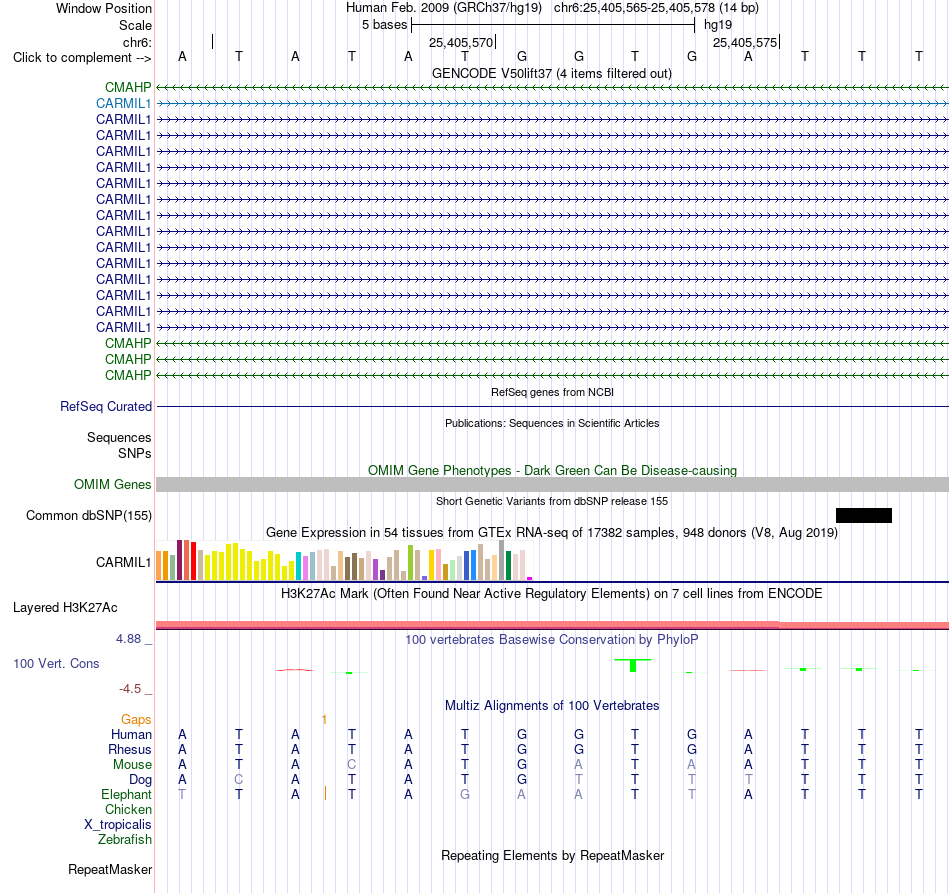Select the Chicken alignment row label
Screen dimensions: 950x893
click(128, 810)
